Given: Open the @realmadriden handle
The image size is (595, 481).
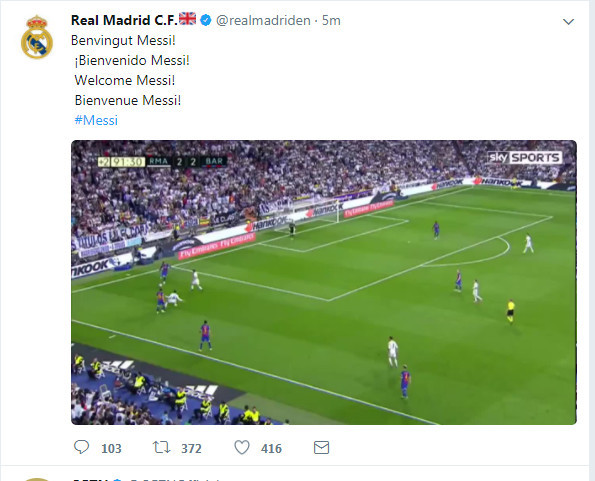Looking at the screenshot, I should pos(263,20).
